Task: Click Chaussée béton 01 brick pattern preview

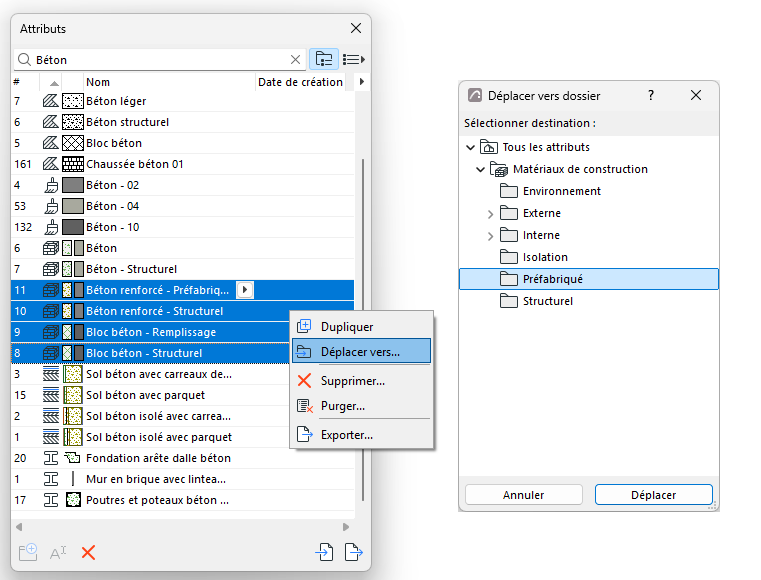Action: (73, 164)
